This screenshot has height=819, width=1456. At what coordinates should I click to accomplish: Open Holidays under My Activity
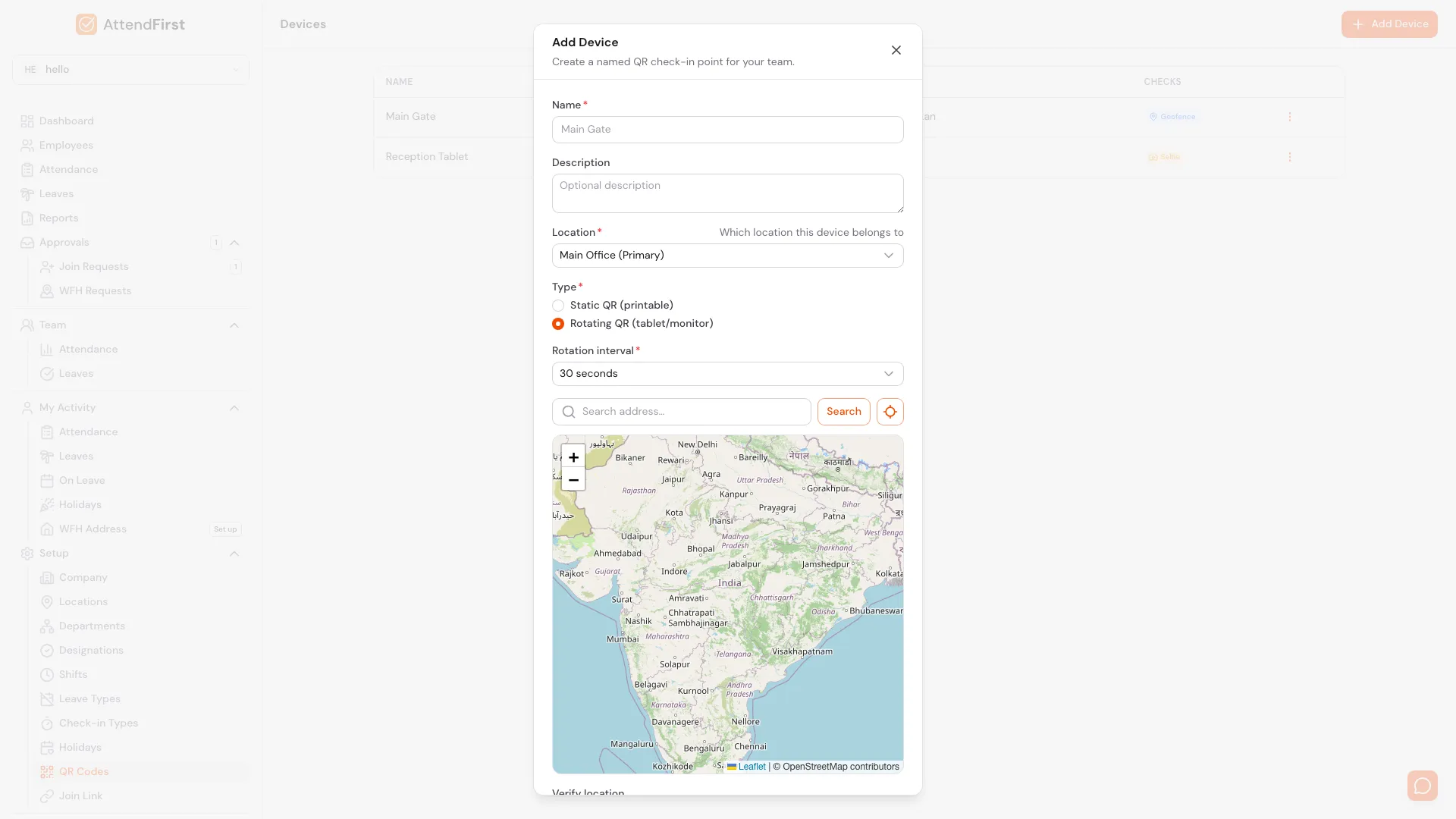pyautogui.click(x=80, y=505)
